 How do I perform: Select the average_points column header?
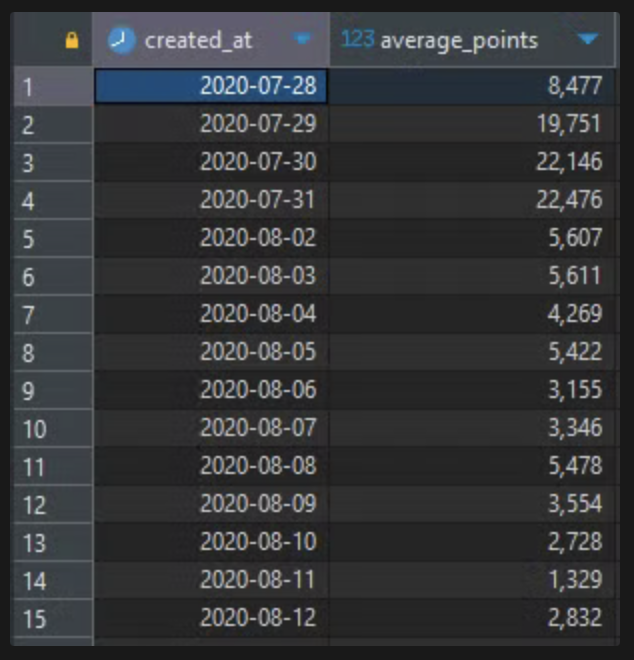click(x=472, y=39)
